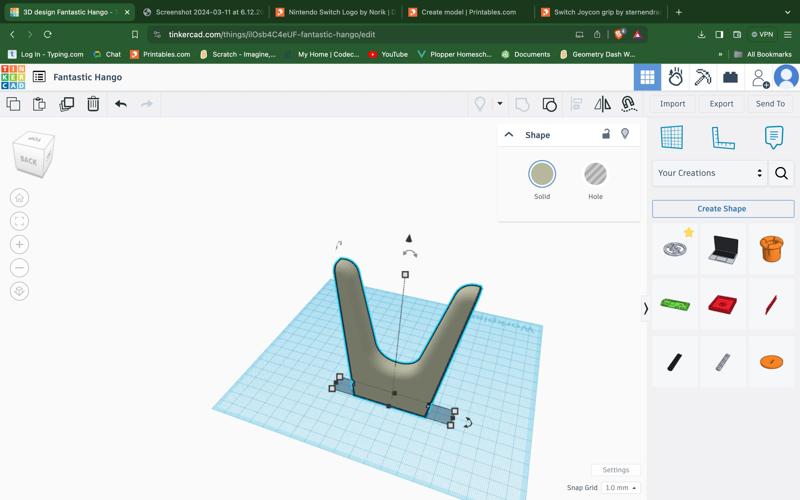
Task: Select the Solid shape option
Action: point(542,174)
